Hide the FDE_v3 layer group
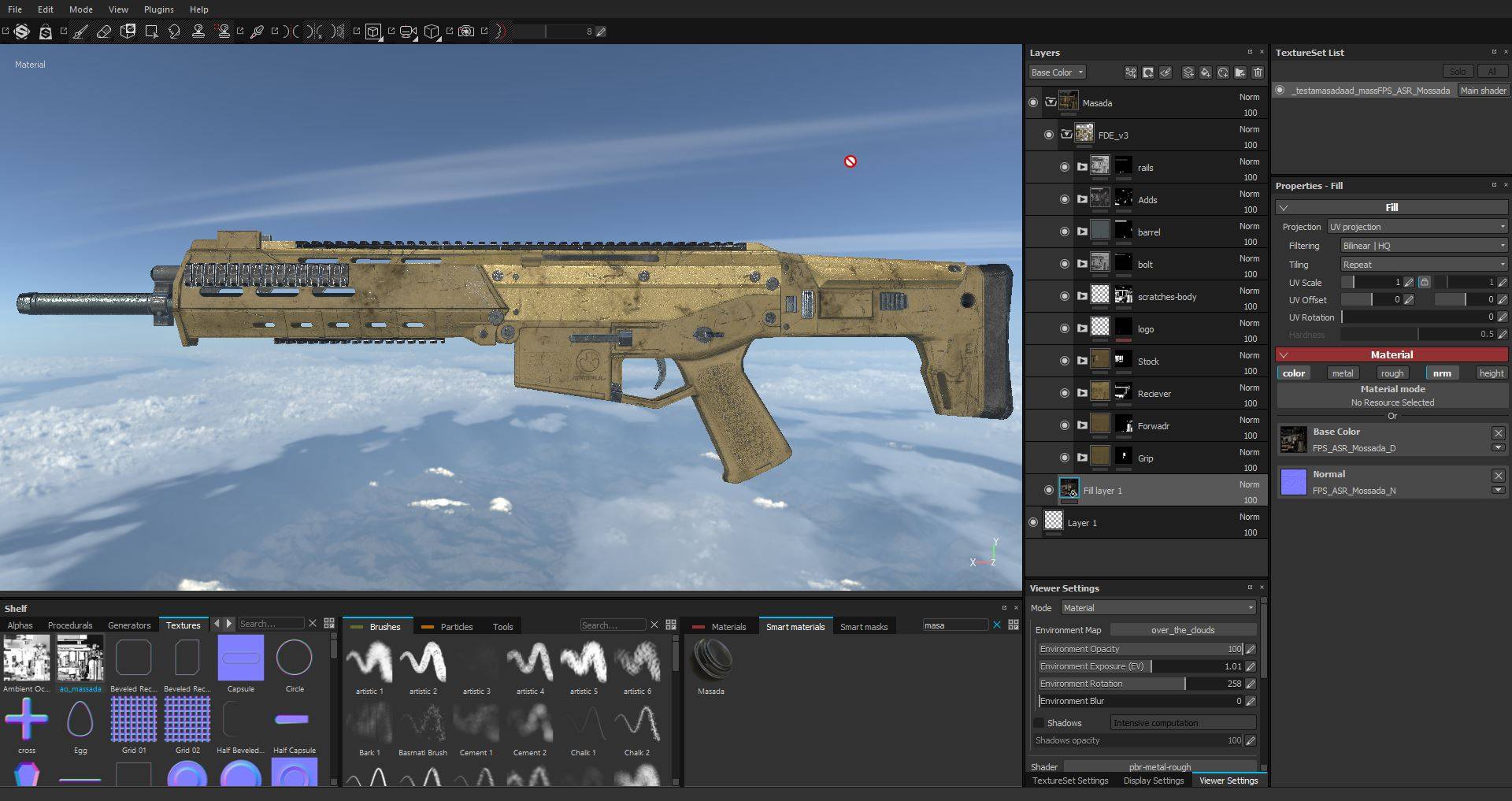 (1049, 135)
